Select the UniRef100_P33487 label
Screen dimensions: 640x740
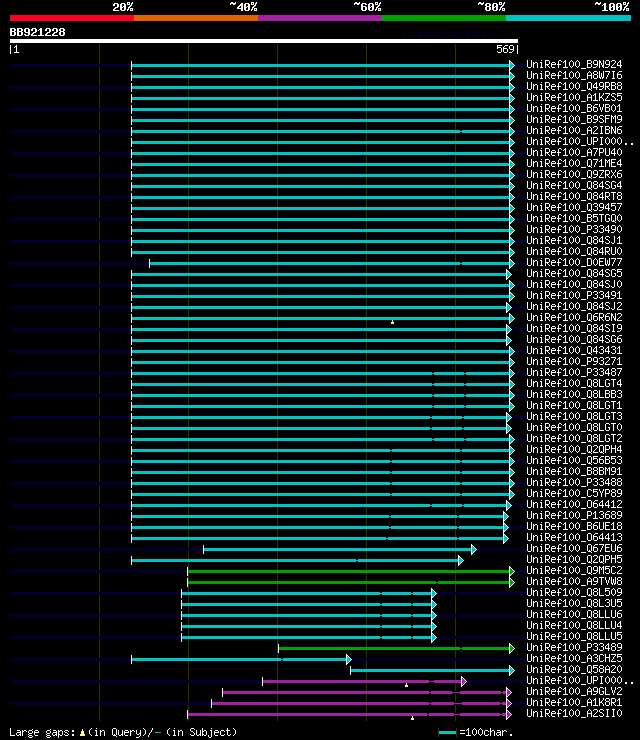[x=574, y=372]
